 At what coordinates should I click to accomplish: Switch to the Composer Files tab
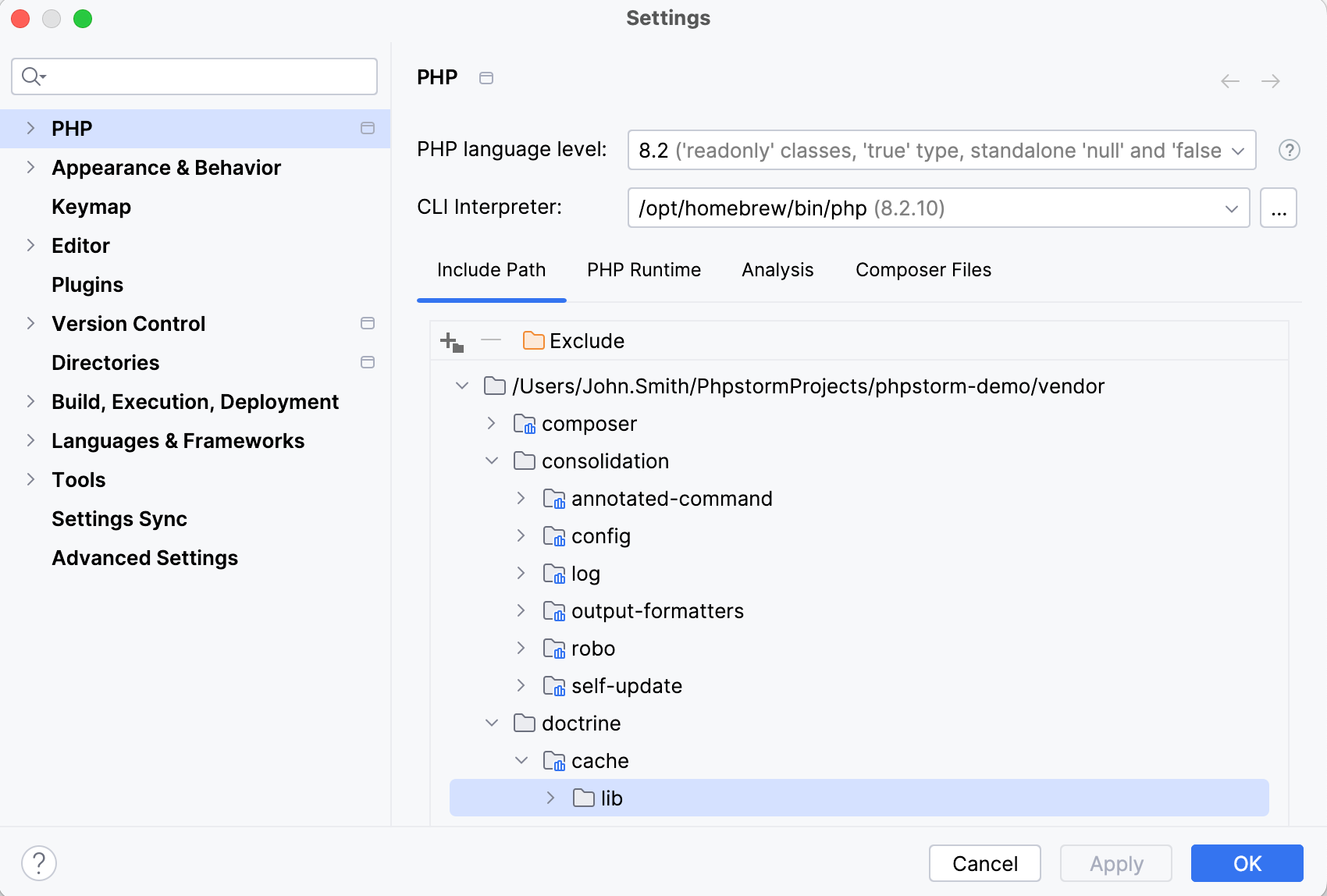point(923,270)
